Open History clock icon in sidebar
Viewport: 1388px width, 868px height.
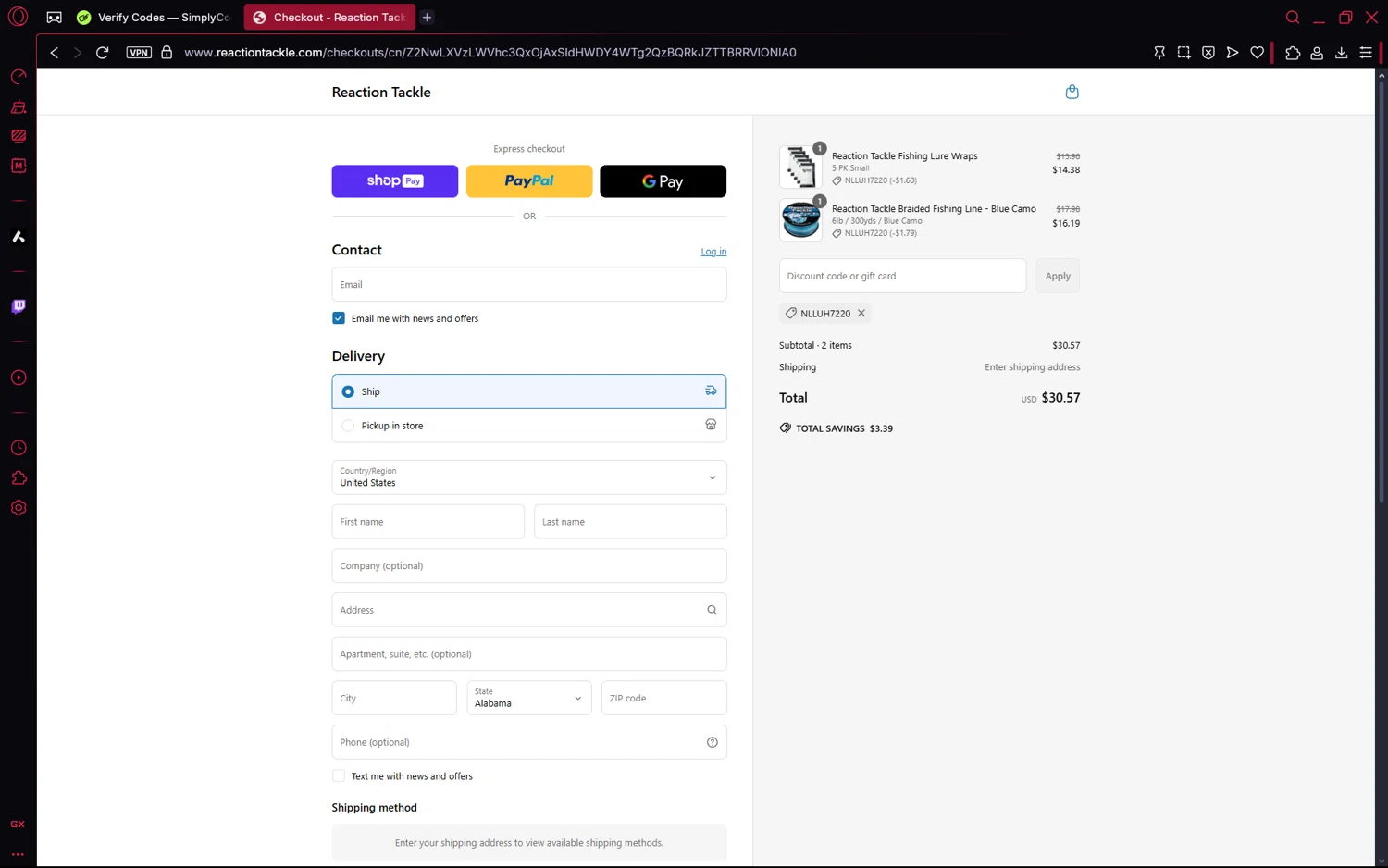click(x=18, y=448)
